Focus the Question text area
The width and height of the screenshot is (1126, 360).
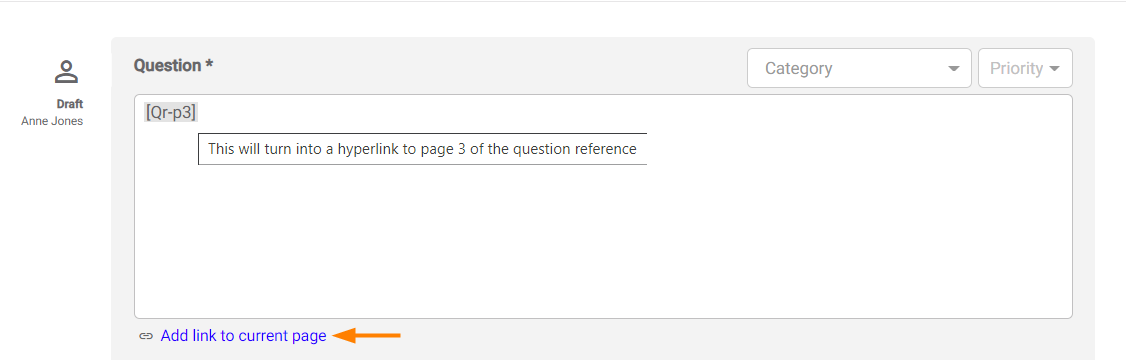coord(603,206)
